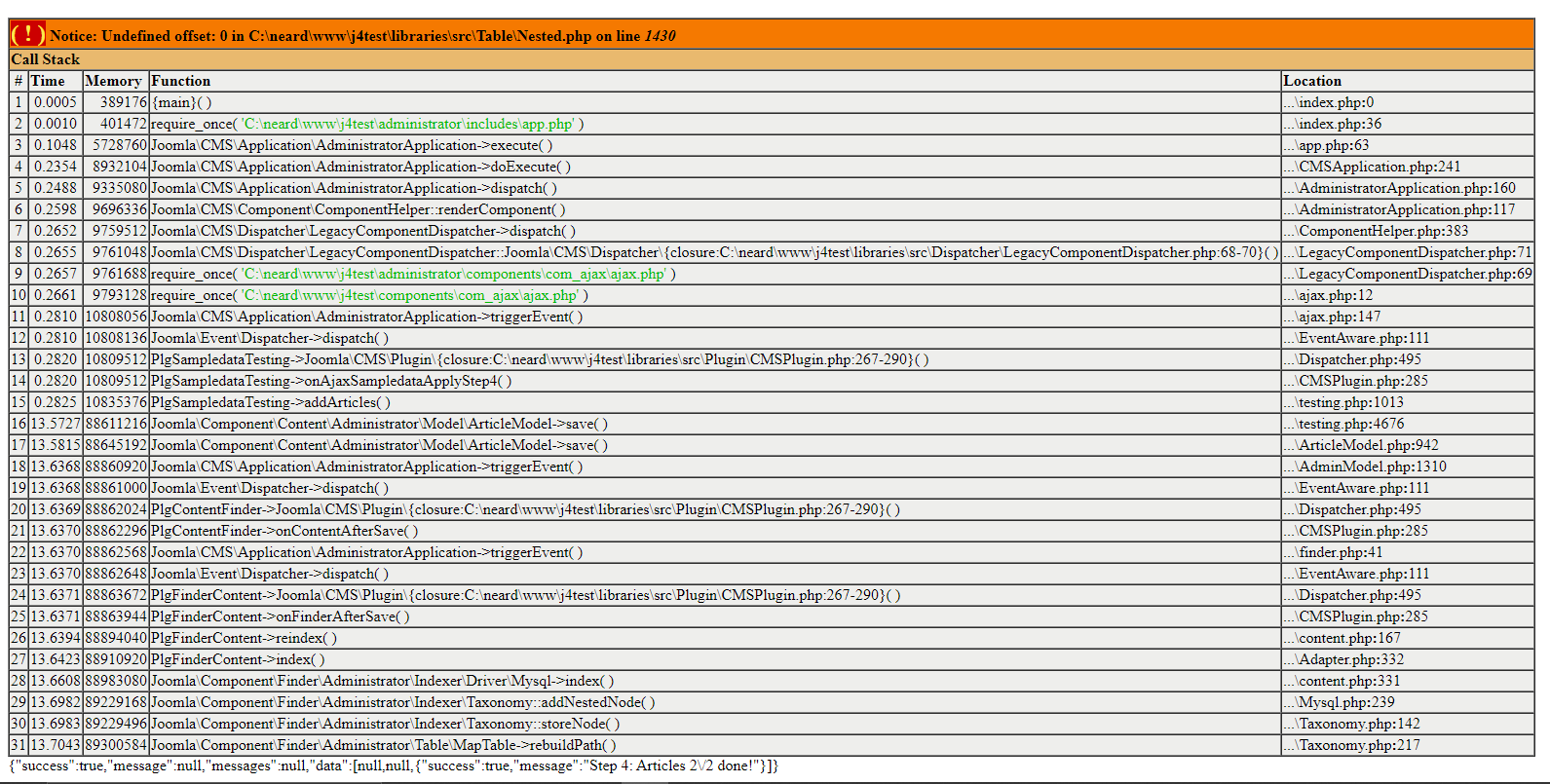Click the 'Time' column header
The image size is (1550, 784).
tap(48, 81)
